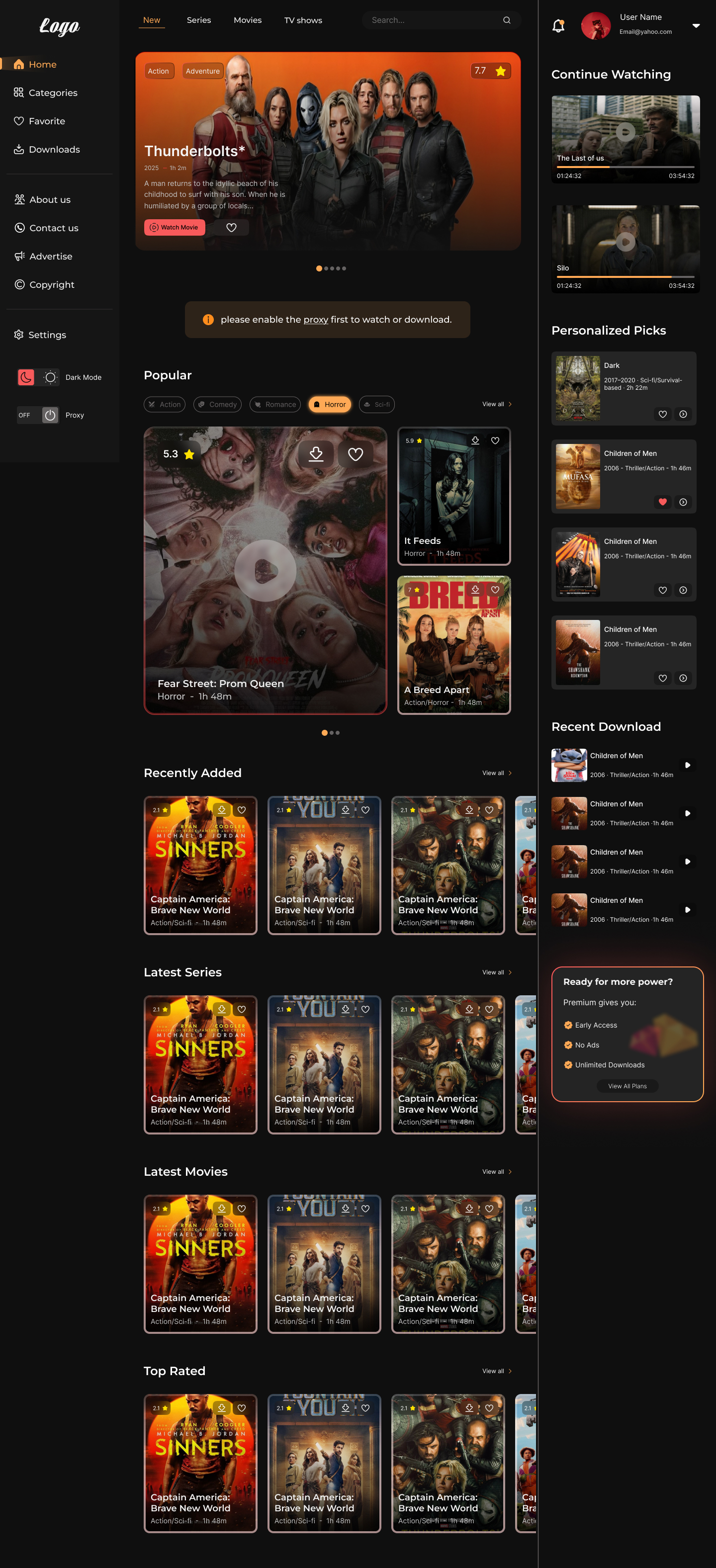The image size is (716, 1568).
Task: Expand the user account dropdown arrow
Action: point(696,25)
